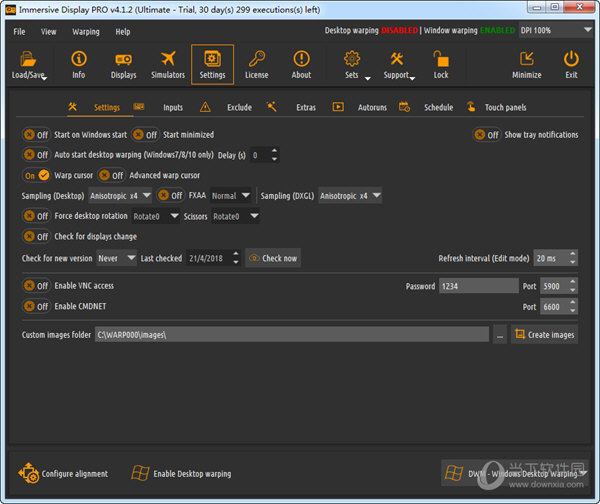Open the Sampling (DXGL) dropdown
Viewport: 600px width, 504px height.
coord(350,196)
